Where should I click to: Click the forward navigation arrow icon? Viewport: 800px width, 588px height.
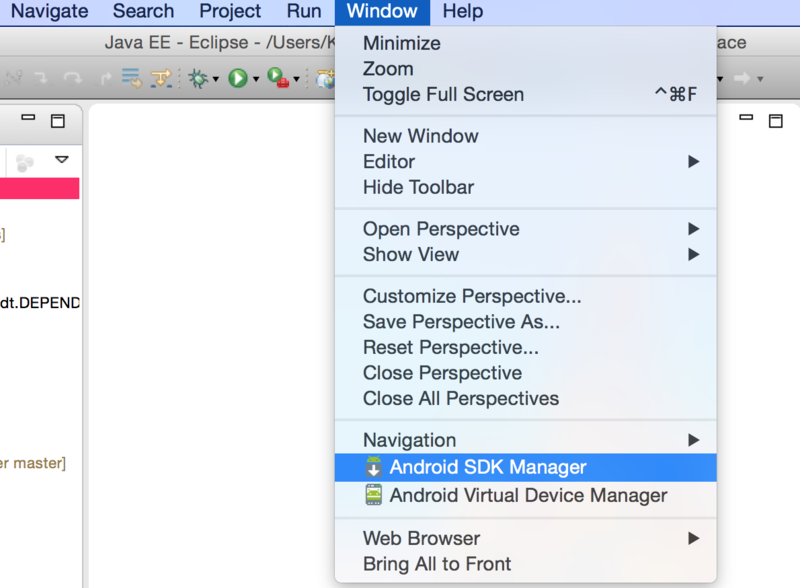(x=742, y=78)
